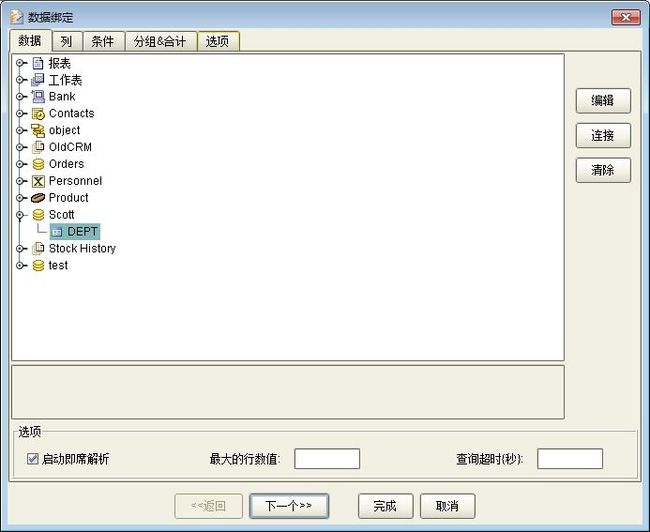650x532 pixels.
Task: Select the 工作表 label
Action: (x=65, y=80)
